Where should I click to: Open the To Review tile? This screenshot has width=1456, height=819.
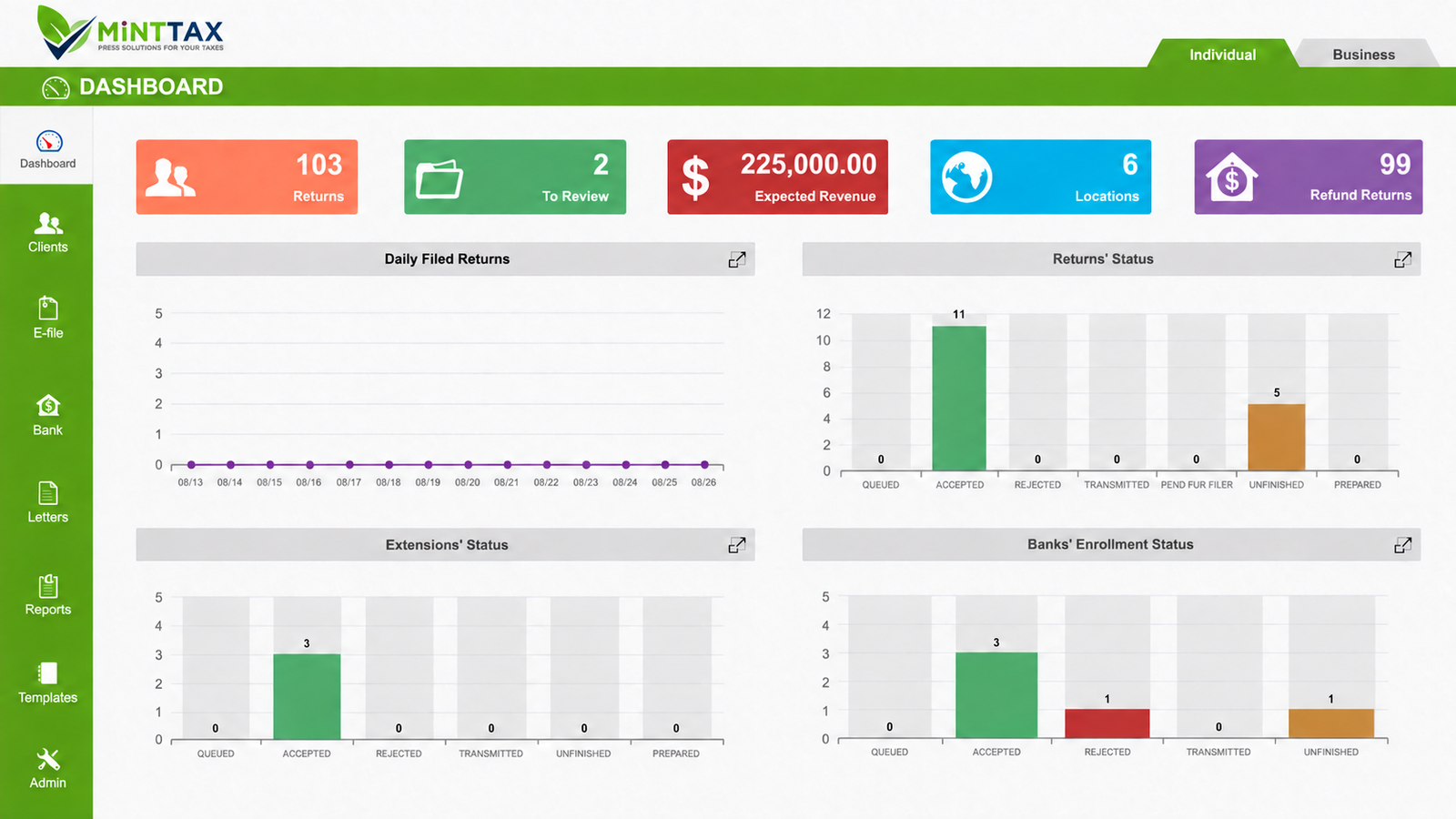pyautogui.click(x=515, y=177)
